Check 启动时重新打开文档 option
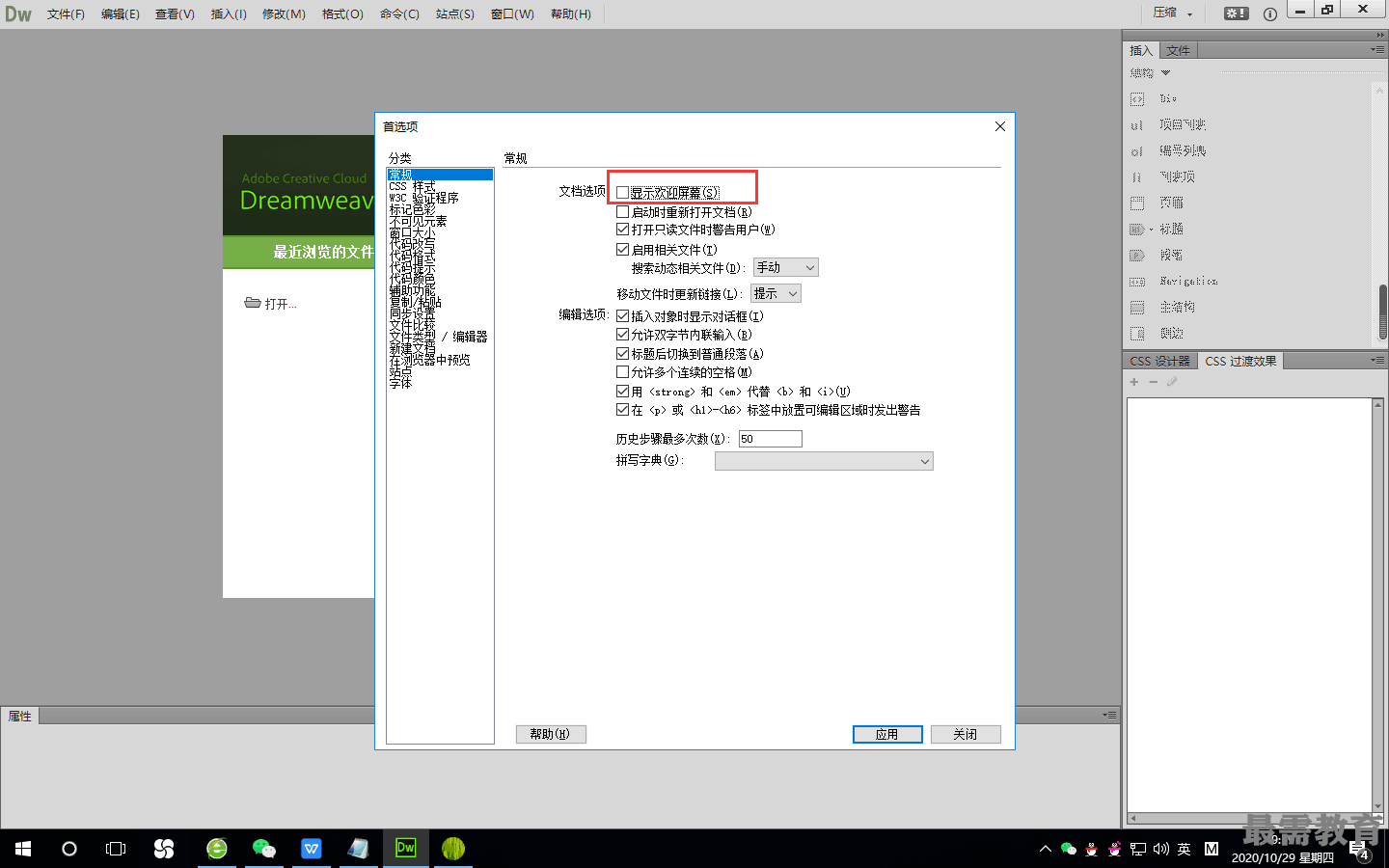 (x=623, y=211)
